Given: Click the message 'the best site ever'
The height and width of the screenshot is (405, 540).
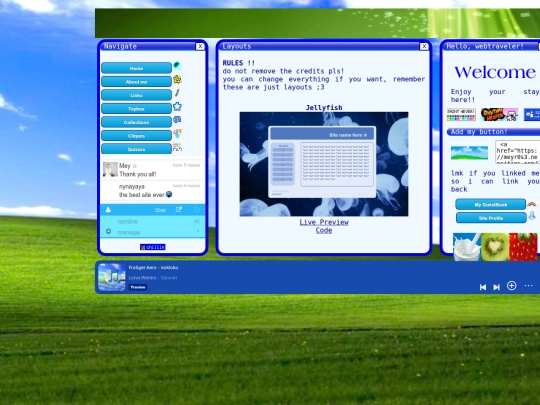Looking at the screenshot, I should point(142,195).
